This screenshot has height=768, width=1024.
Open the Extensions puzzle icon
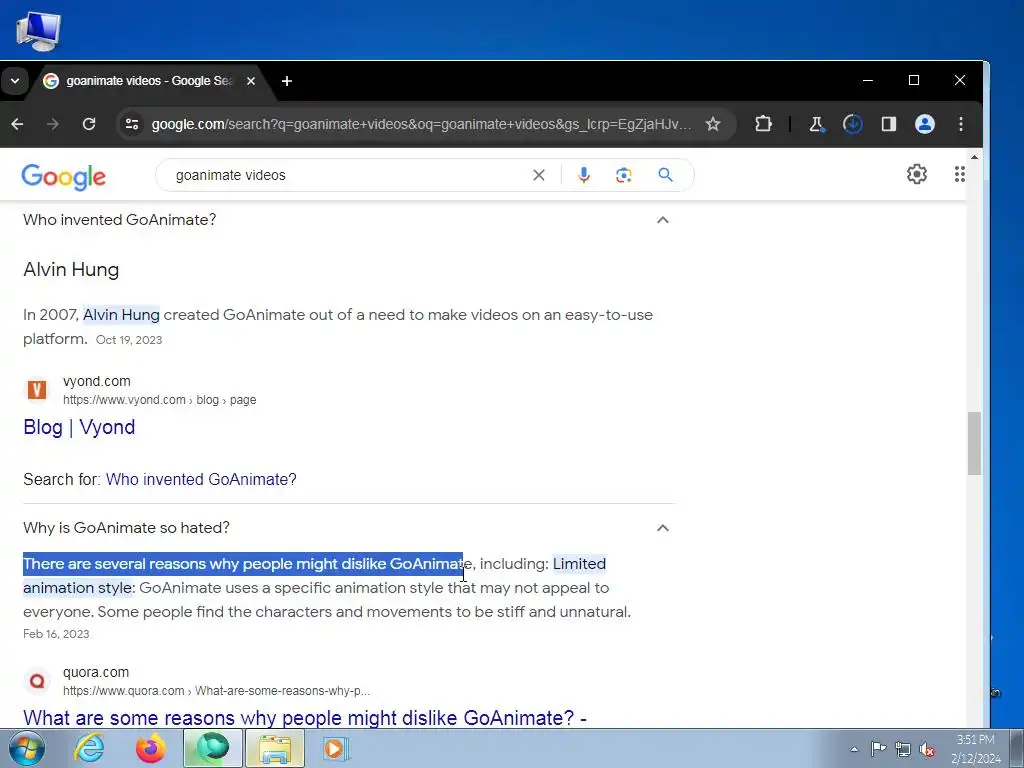point(763,124)
